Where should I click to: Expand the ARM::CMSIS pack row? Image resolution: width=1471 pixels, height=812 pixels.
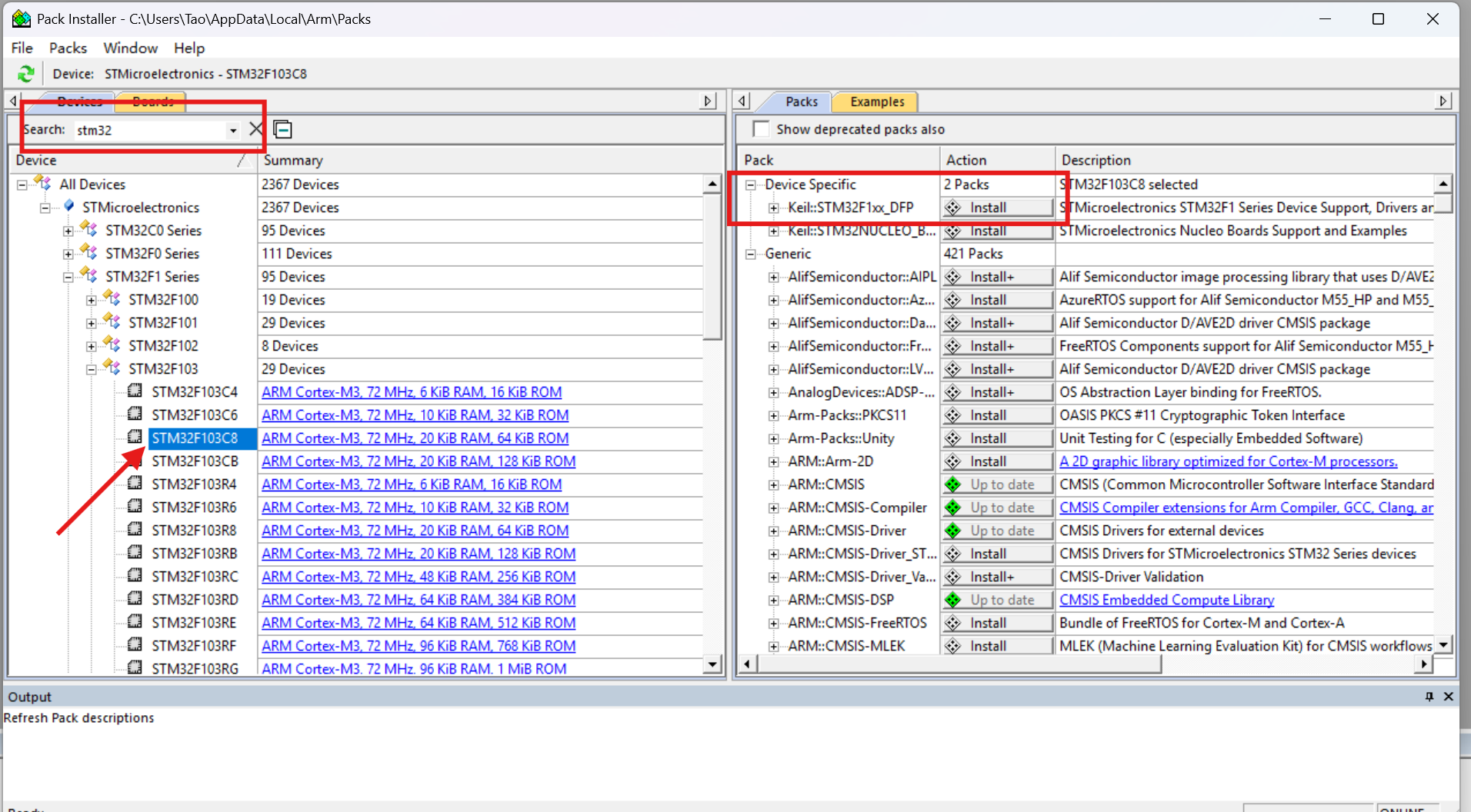[x=773, y=484]
